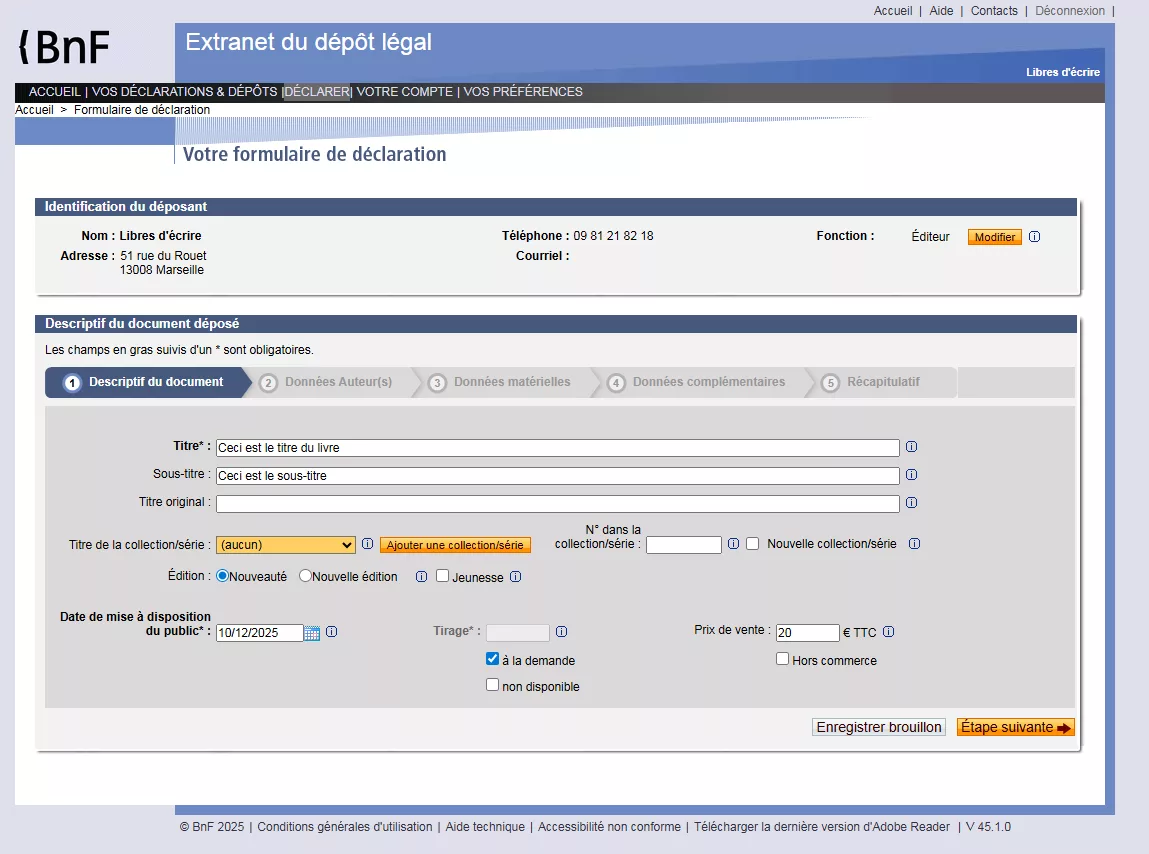Click into the Titre original input field
The height and width of the screenshot is (854, 1149).
tap(557, 504)
